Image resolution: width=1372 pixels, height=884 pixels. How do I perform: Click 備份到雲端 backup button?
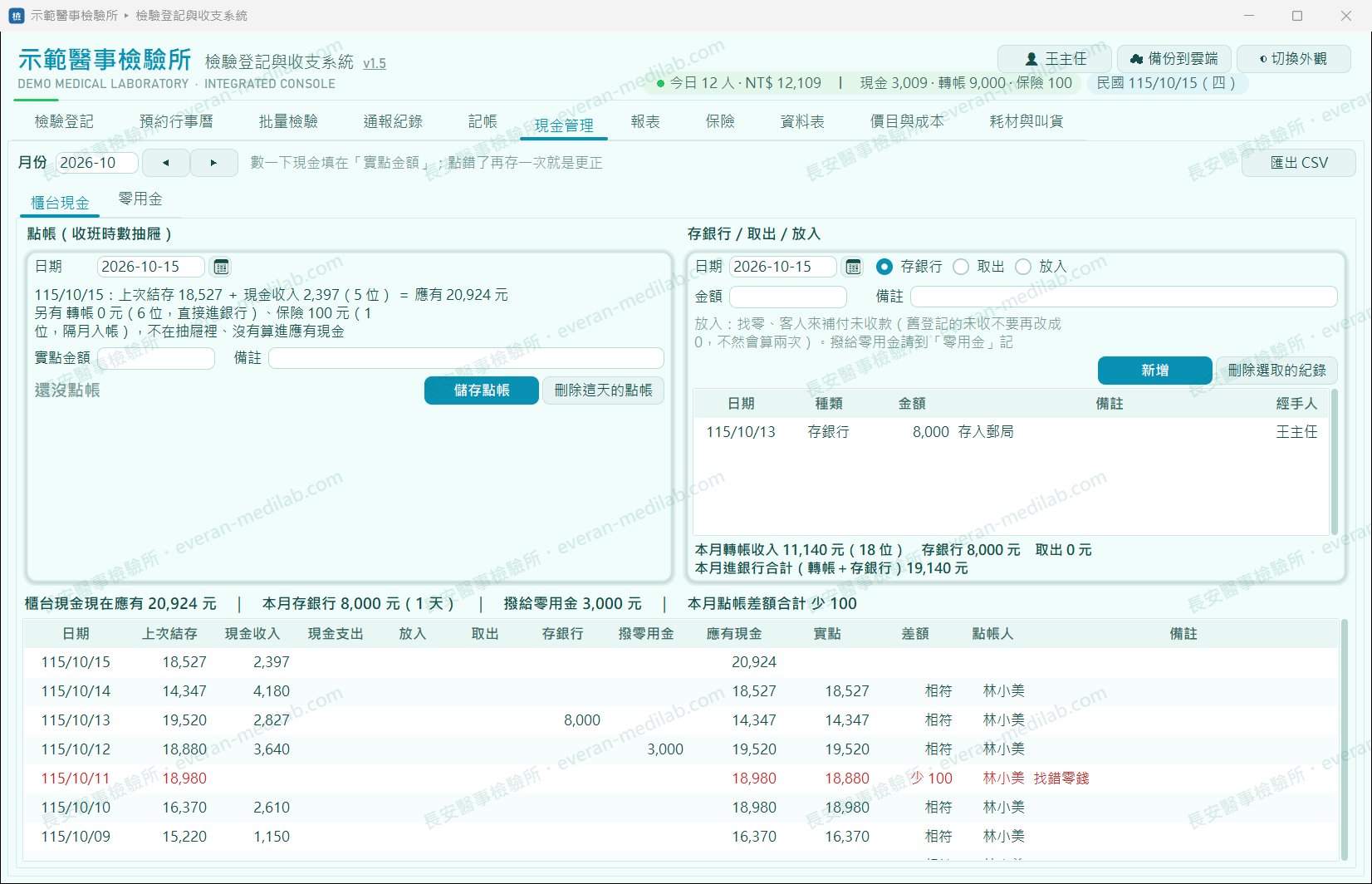point(1174,59)
